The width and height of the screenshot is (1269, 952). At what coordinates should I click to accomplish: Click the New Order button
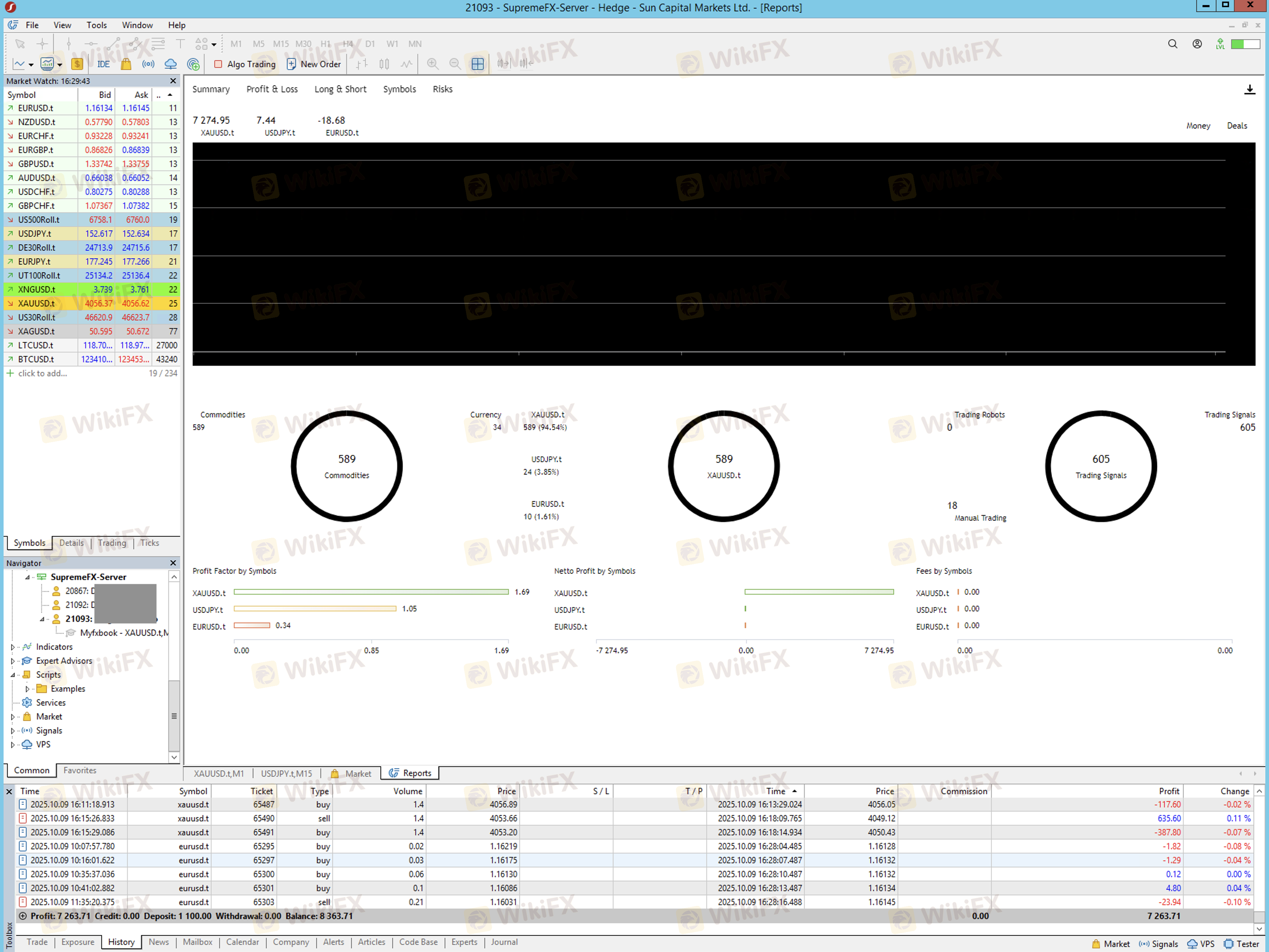point(314,64)
